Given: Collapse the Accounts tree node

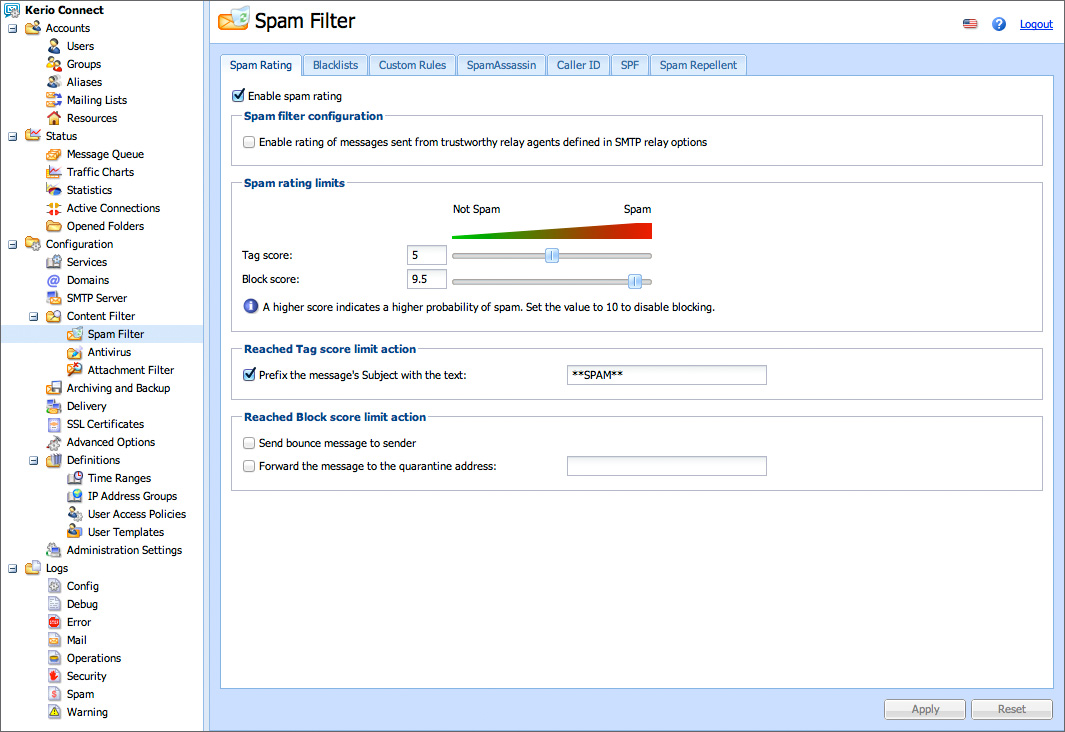Looking at the screenshot, I should click(x=13, y=29).
